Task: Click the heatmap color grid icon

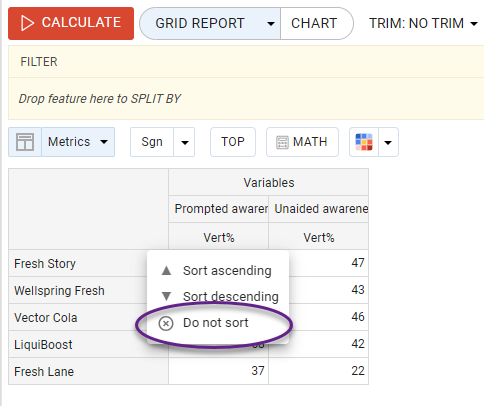Action: [x=364, y=142]
